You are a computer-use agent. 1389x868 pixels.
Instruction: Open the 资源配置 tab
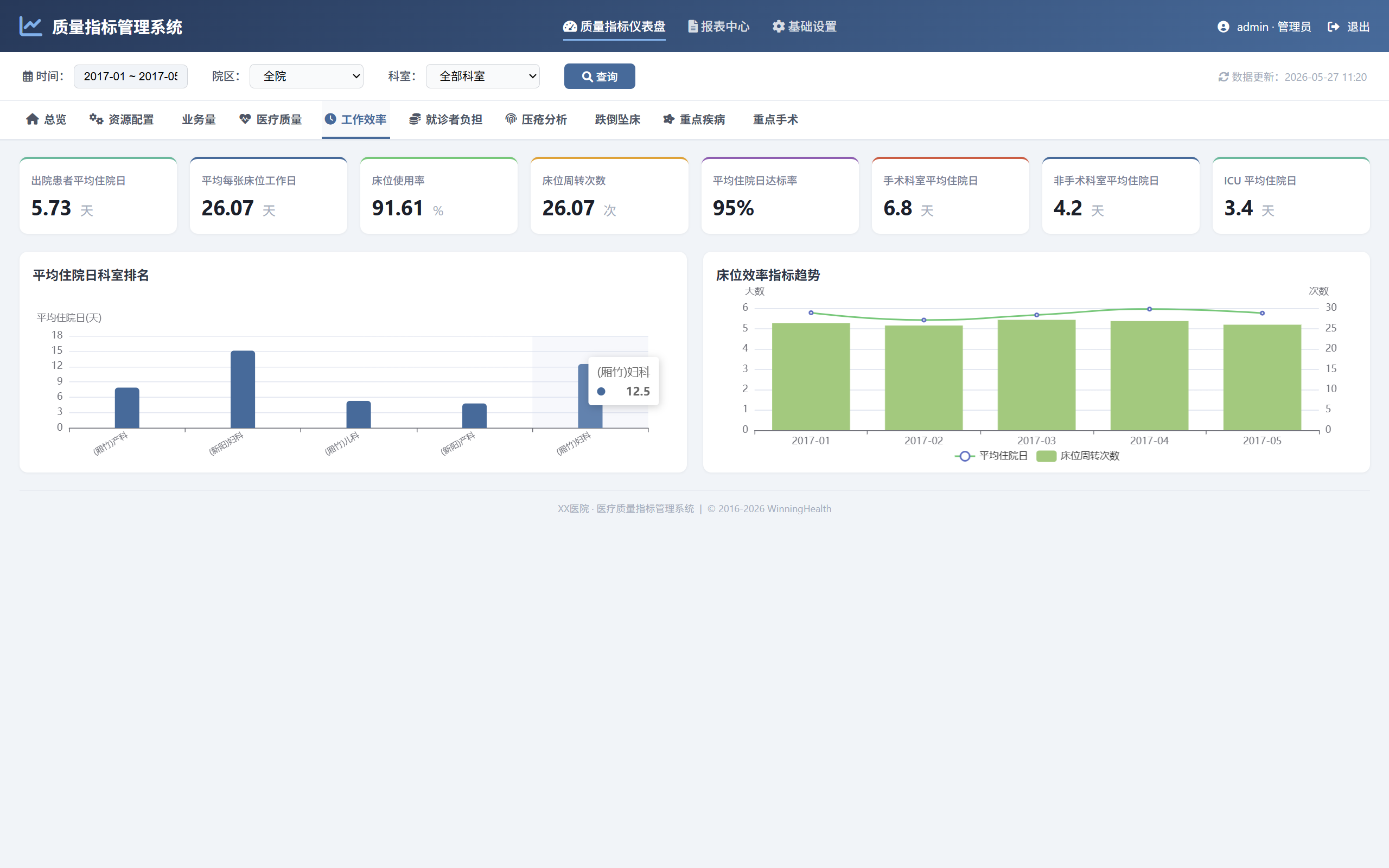(122, 119)
